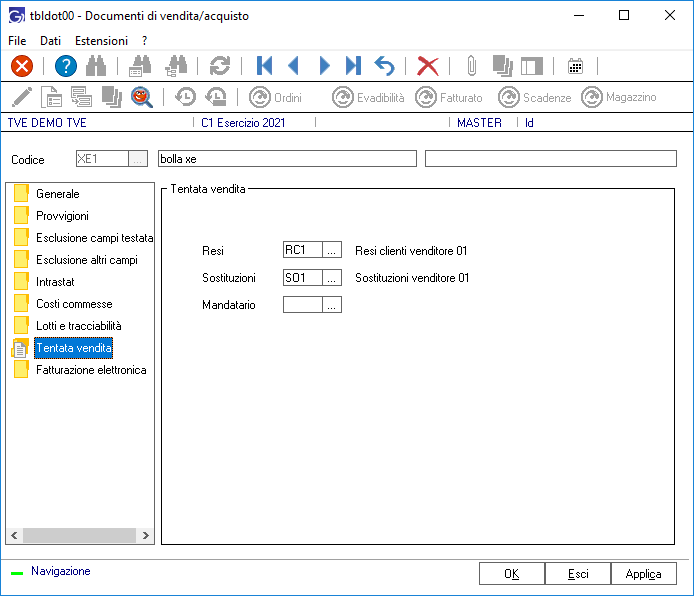Select Fatturazione elettronica in the tree

tap(91, 370)
